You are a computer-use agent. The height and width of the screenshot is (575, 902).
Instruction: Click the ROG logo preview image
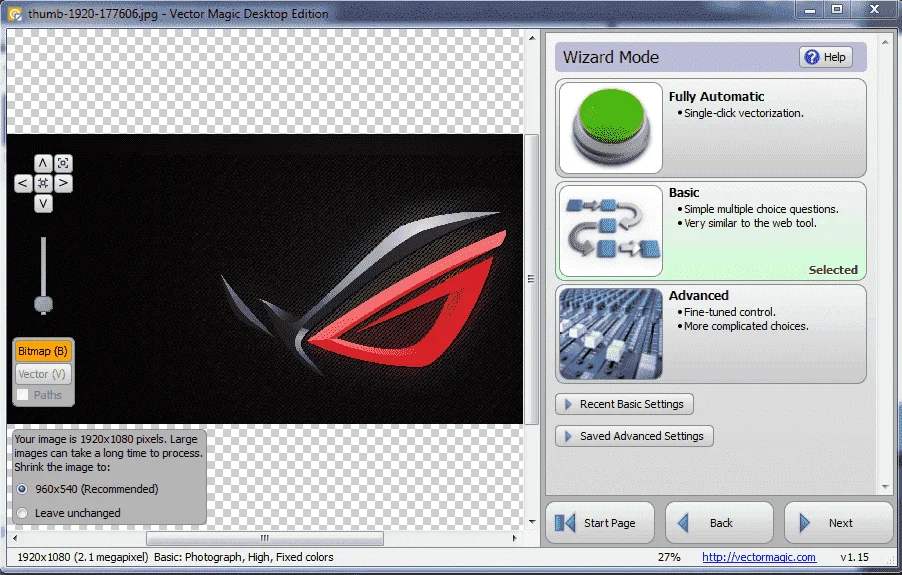(265, 279)
